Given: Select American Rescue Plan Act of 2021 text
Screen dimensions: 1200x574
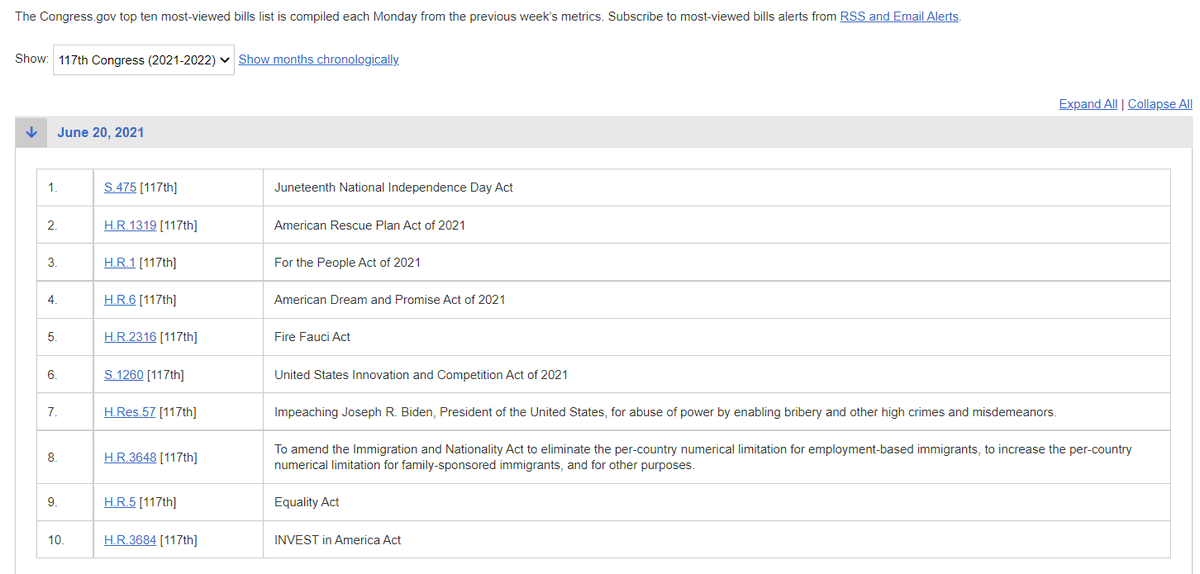Looking at the screenshot, I should tap(370, 226).
